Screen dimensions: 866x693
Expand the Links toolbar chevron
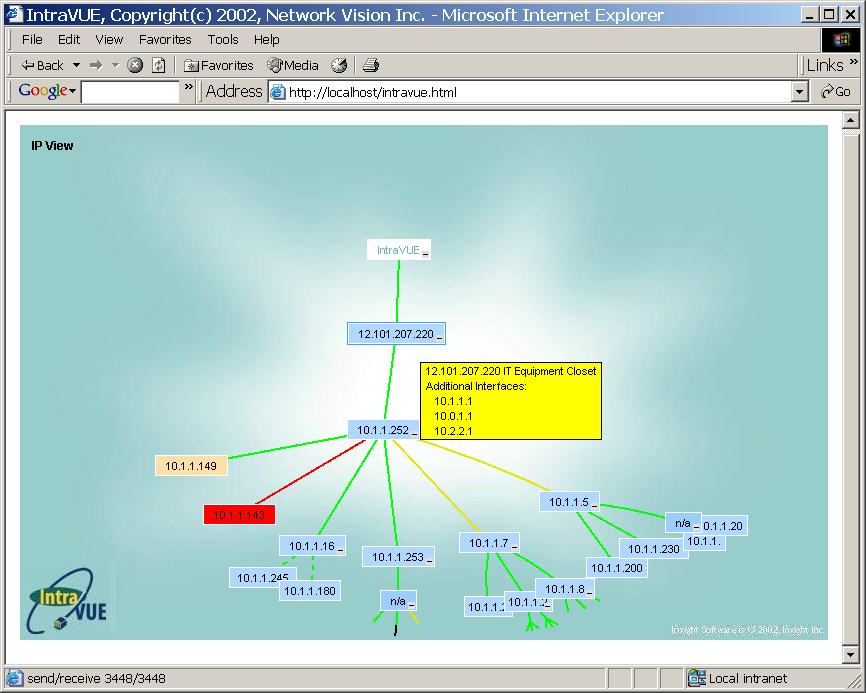pos(854,61)
